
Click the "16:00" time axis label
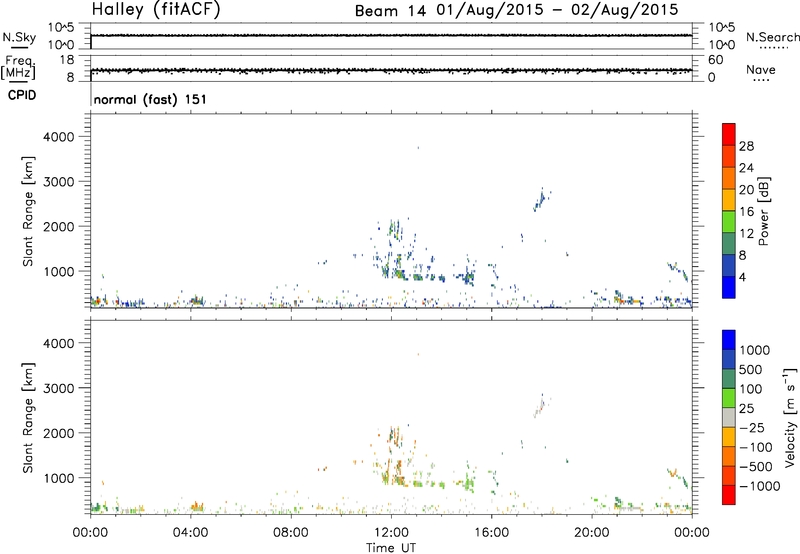point(491,533)
